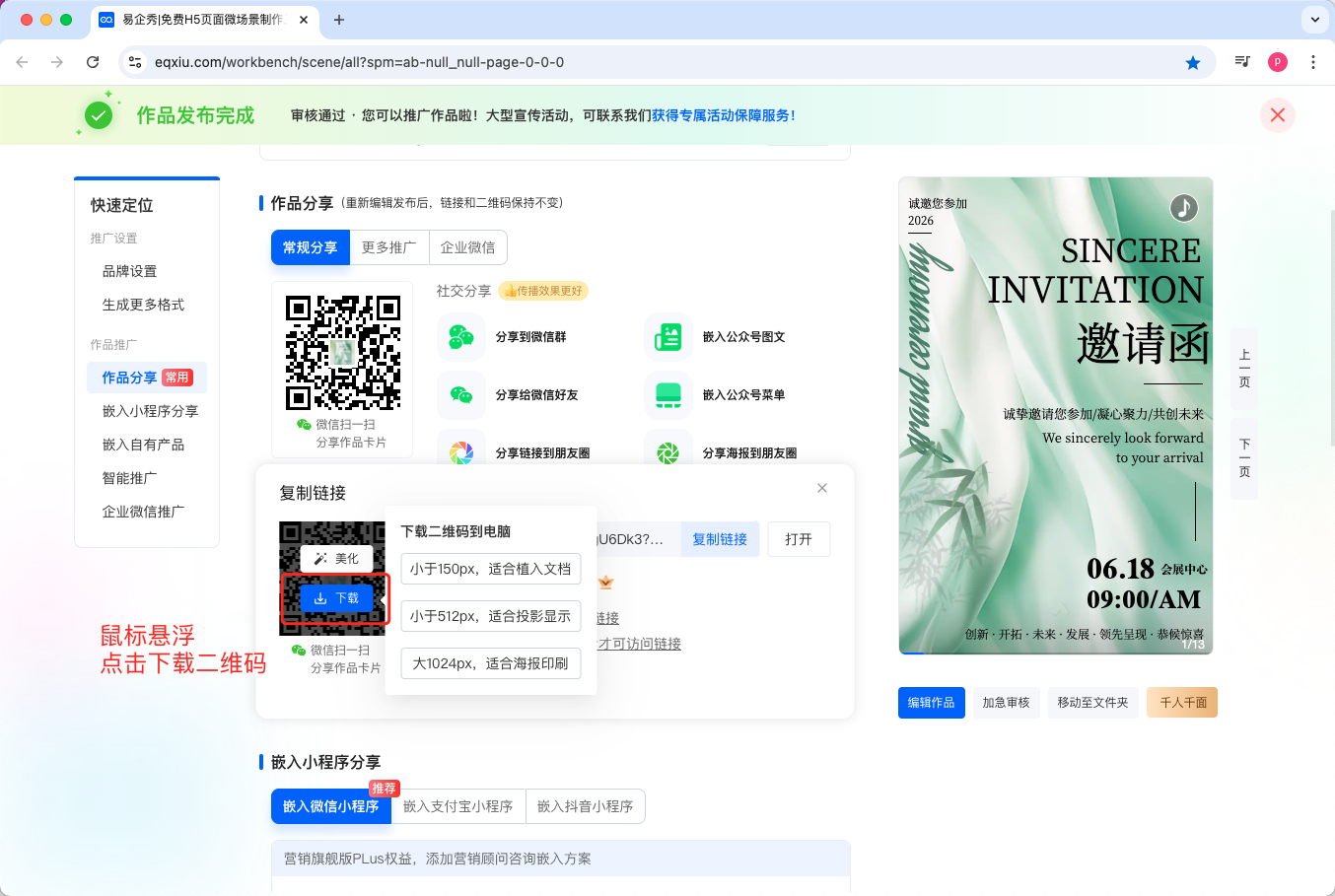
Task: Click the share to WeChat friend icon
Action: tap(461, 395)
